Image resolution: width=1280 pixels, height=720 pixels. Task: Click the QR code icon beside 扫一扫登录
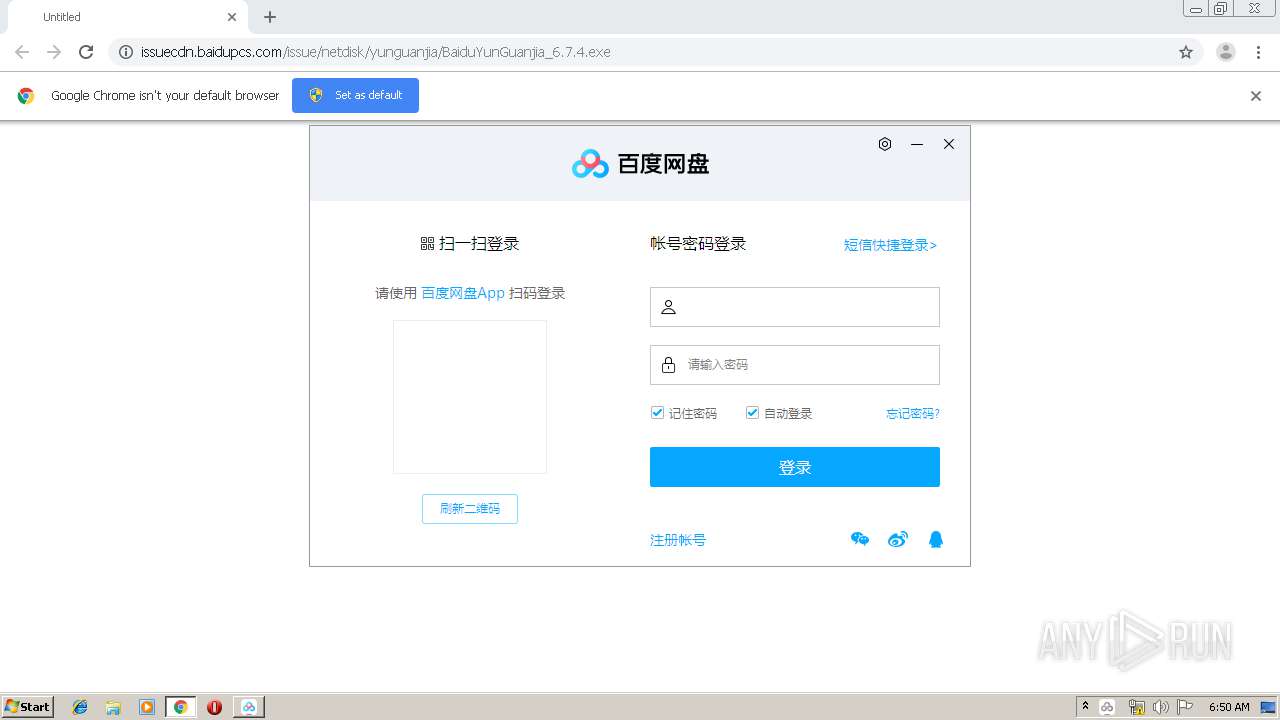(x=427, y=244)
